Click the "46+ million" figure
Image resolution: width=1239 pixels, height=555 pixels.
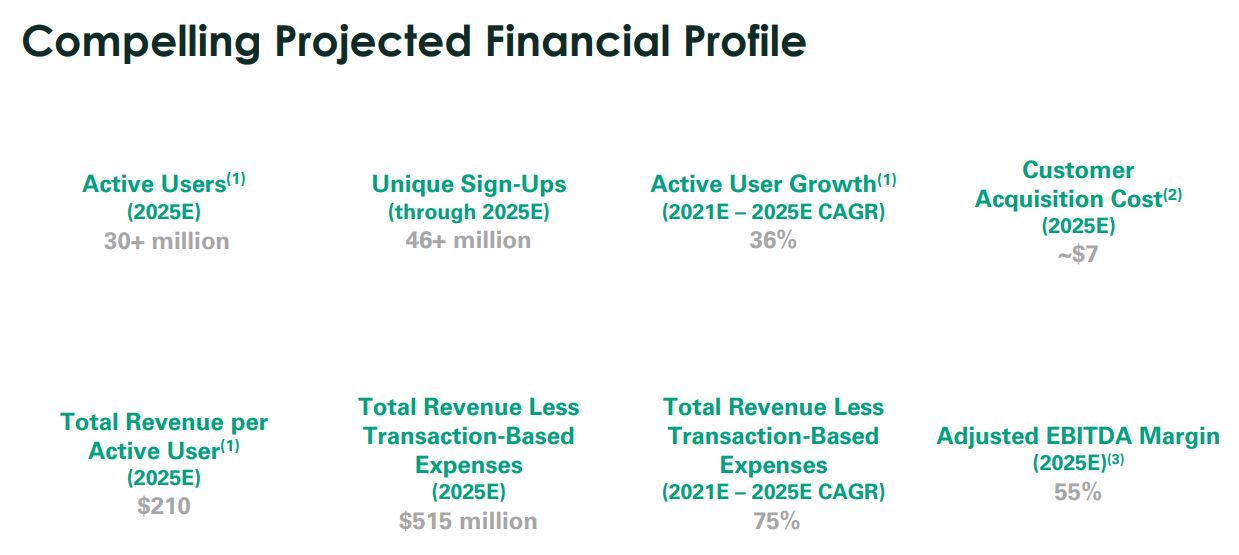pyautogui.click(x=468, y=240)
